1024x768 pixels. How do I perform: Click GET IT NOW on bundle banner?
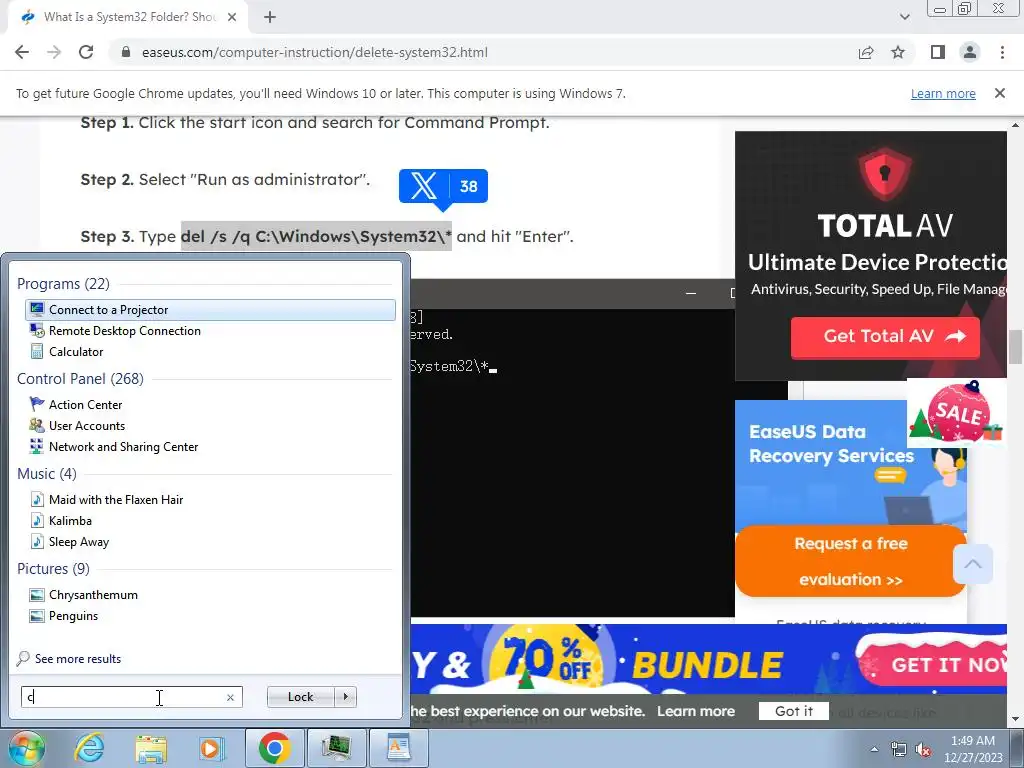click(933, 664)
